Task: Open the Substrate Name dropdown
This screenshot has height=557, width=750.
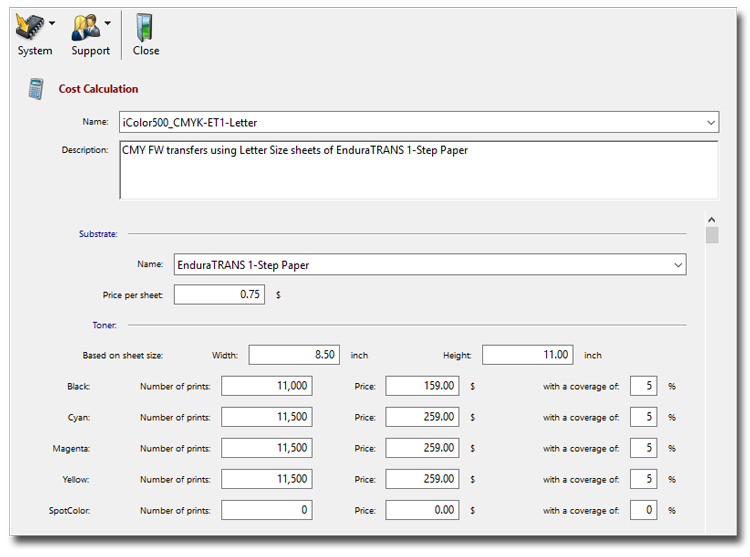Action: [x=678, y=265]
